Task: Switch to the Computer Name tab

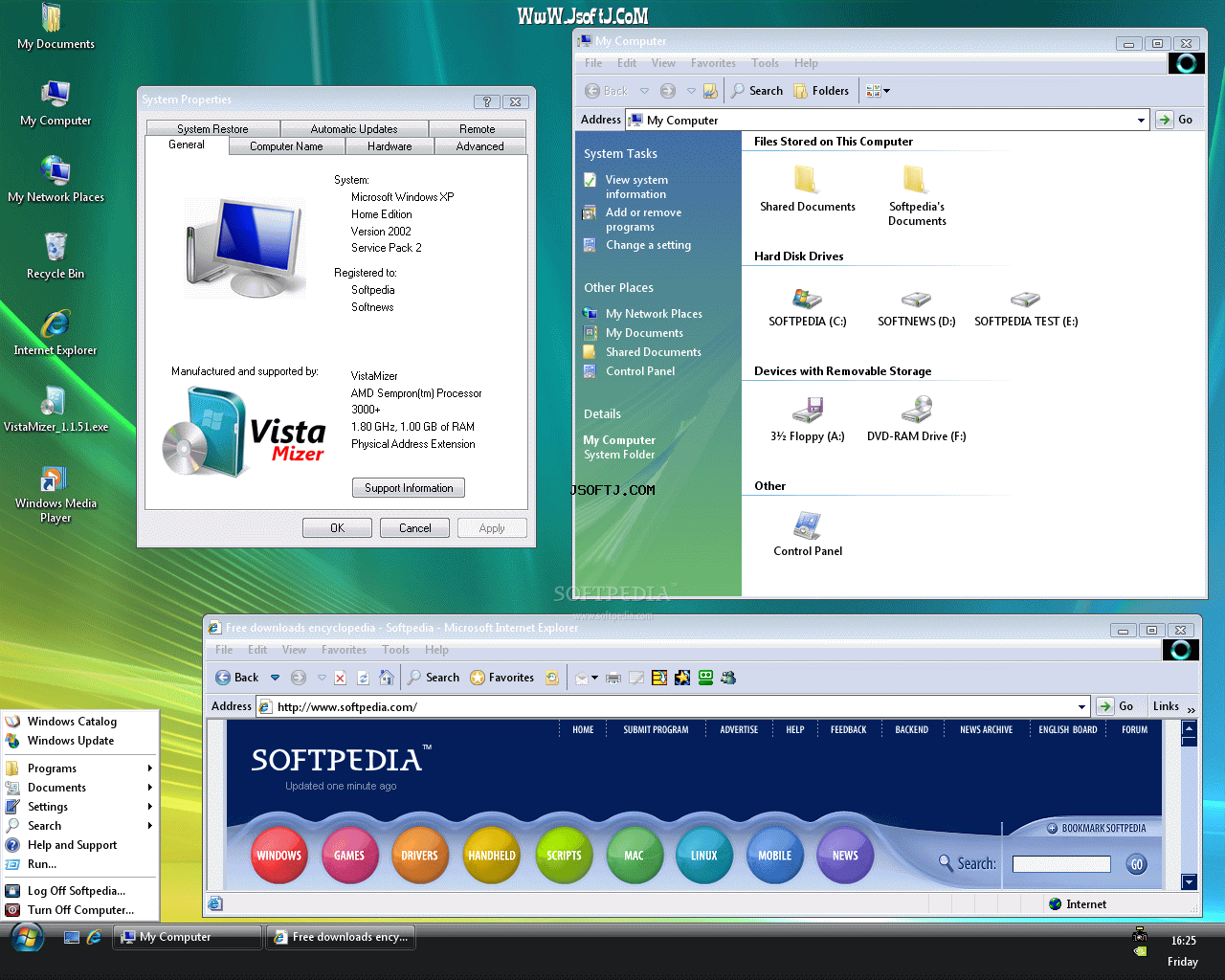Action: tap(285, 146)
